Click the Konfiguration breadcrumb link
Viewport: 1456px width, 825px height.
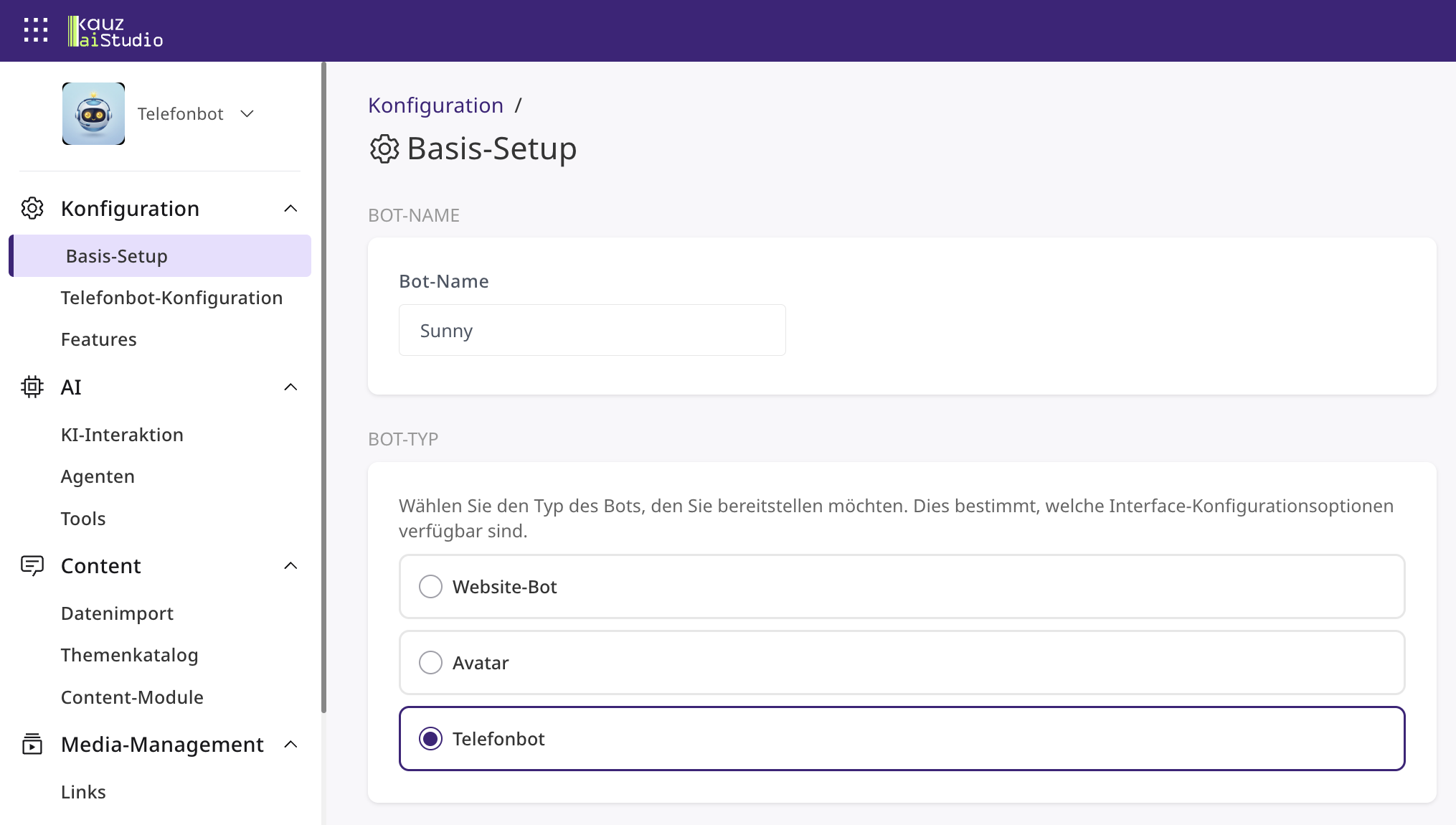click(435, 105)
